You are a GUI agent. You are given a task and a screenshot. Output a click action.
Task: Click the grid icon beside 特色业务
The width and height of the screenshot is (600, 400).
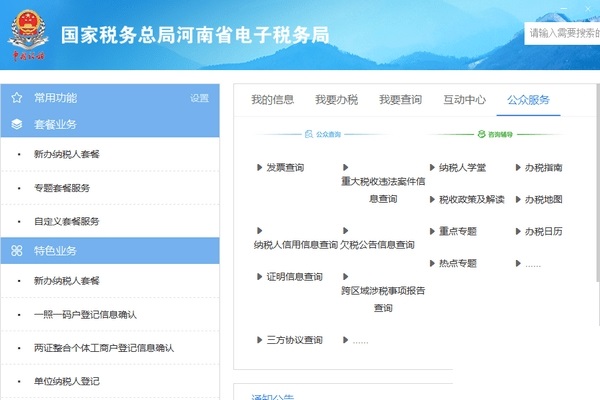click(16, 250)
